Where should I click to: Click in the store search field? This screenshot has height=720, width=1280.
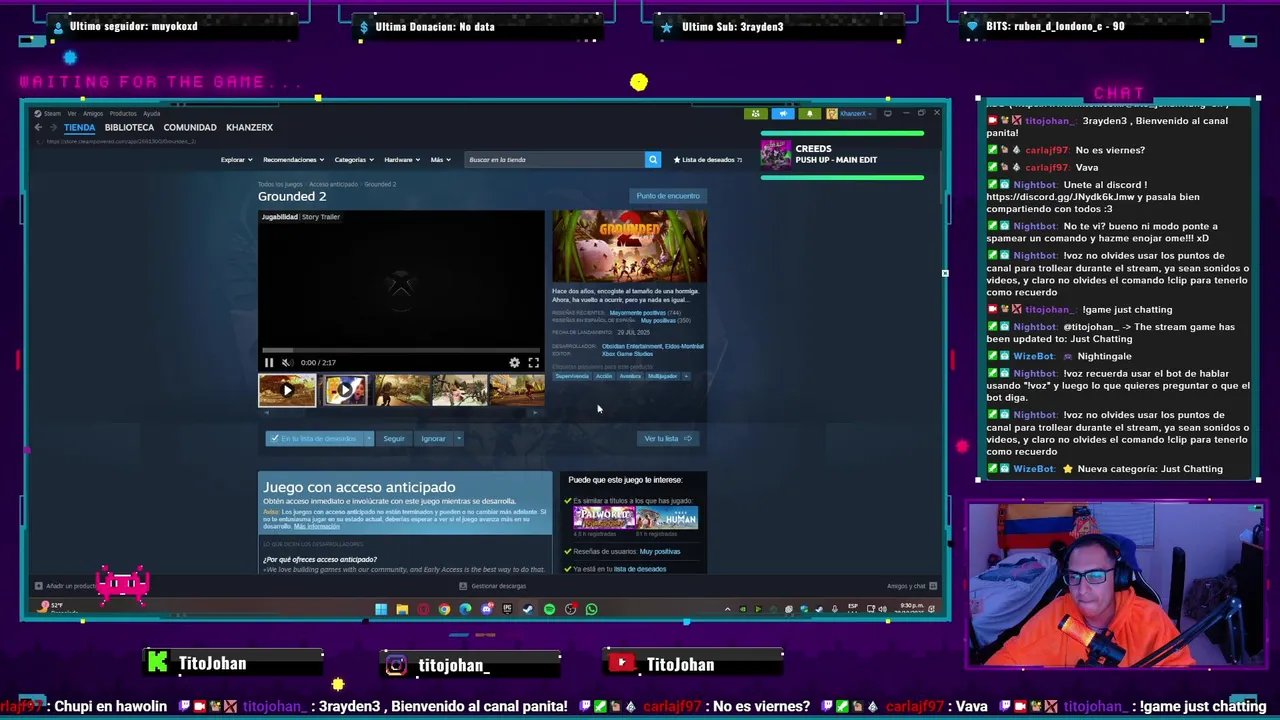point(555,159)
